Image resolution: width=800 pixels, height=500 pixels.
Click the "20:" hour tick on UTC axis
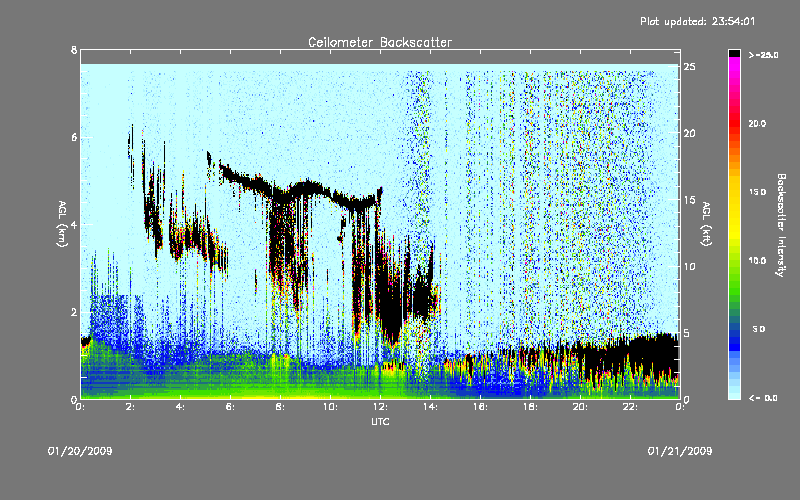pos(581,407)
